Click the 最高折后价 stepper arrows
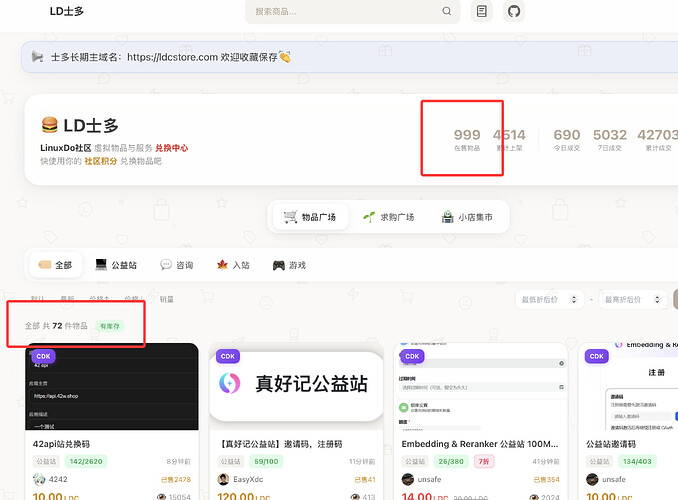Screen dimensions: 678x500 (657, 299)
